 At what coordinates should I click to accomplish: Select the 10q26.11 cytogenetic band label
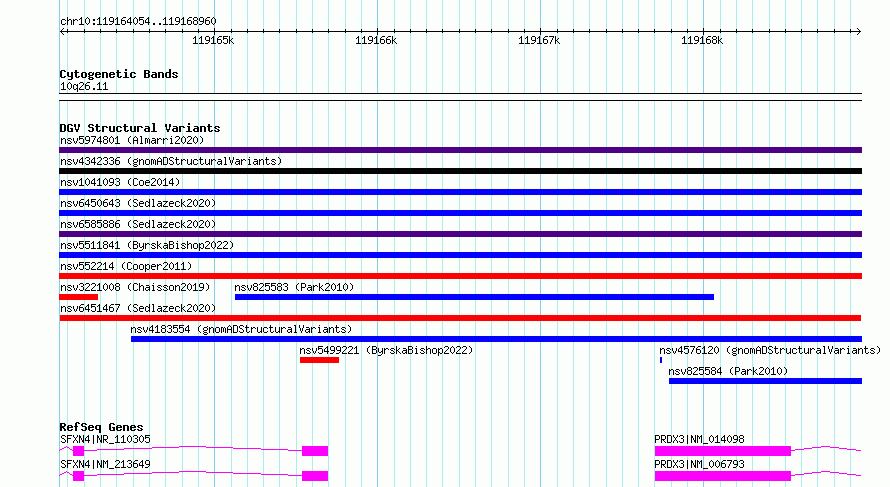[84, 86]
